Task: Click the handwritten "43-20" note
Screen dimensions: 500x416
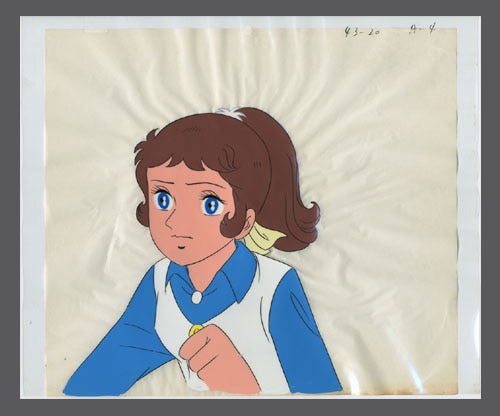Action: pos(362,32)
